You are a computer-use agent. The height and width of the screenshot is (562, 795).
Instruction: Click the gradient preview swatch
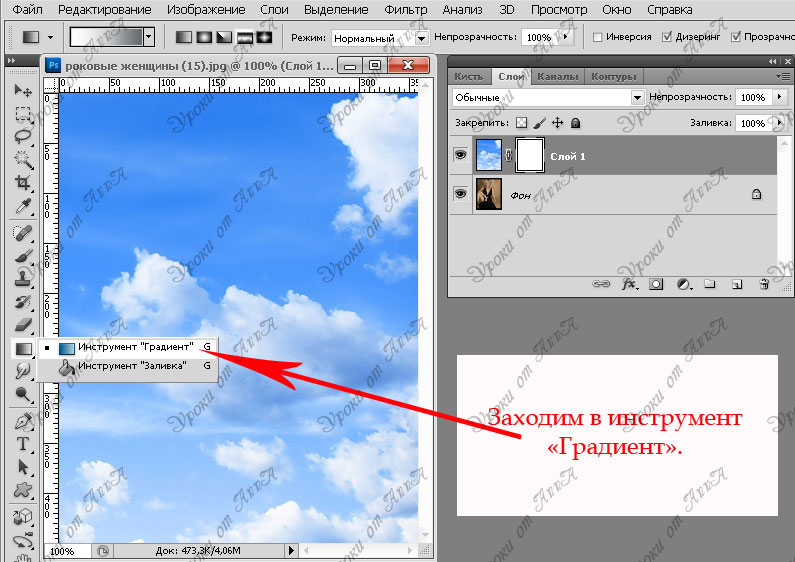106,37
